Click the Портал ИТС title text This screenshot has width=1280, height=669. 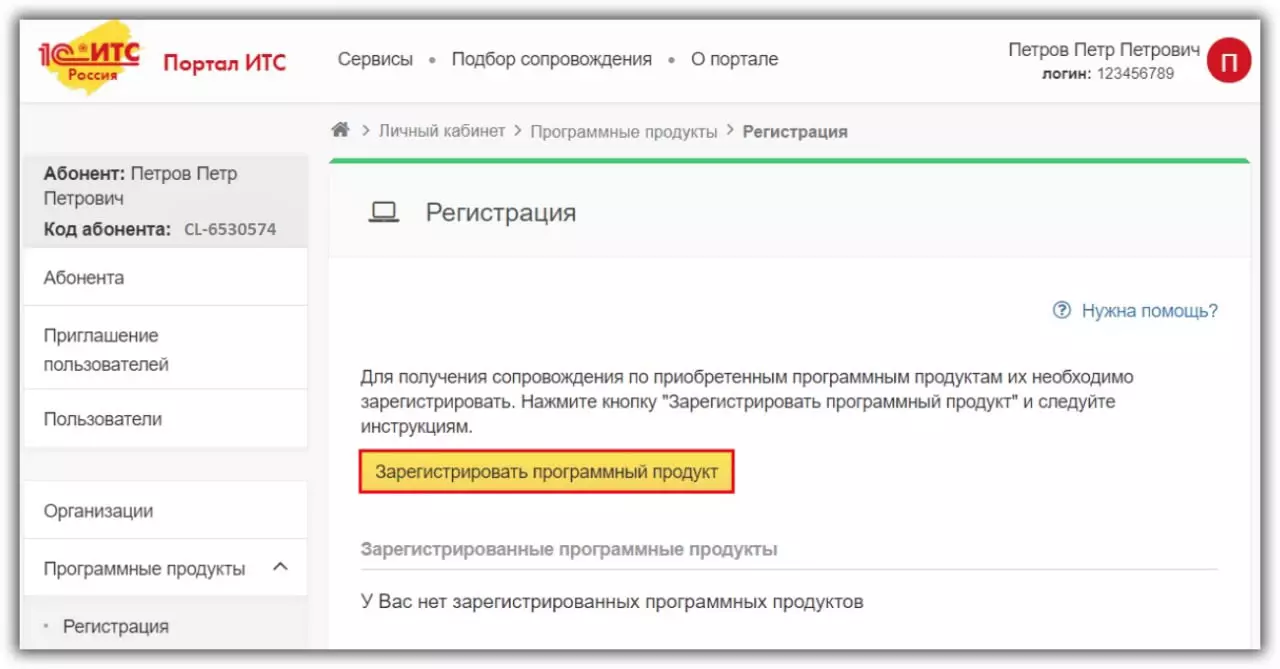pos(224,62)
